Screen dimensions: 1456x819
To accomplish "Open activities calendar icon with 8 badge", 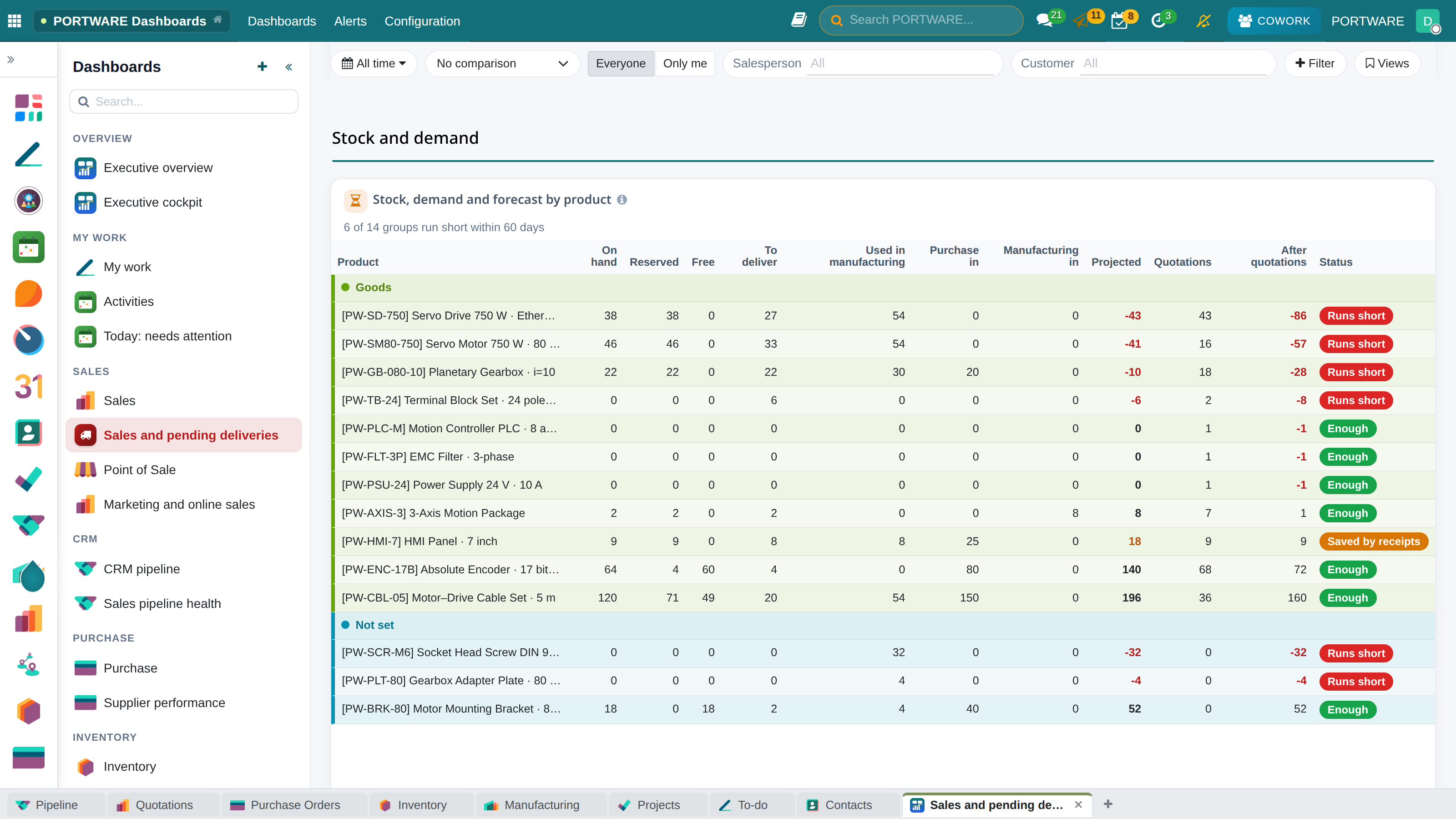I will [1119, 21].
